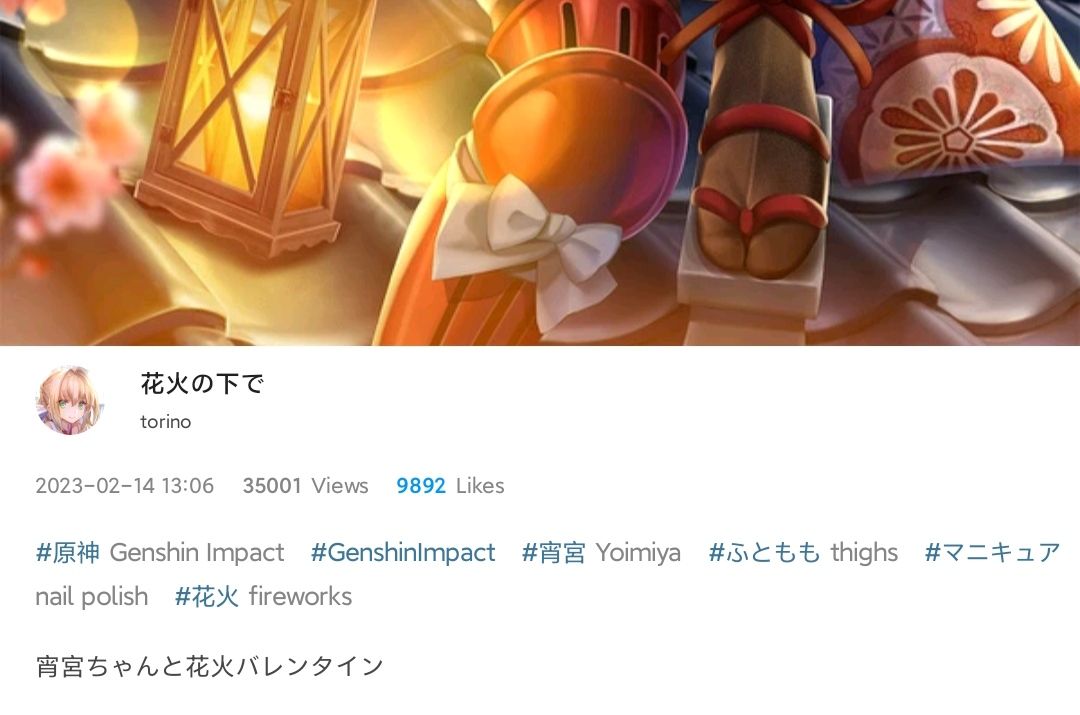Click the 35001 Views counter
This screenshot has height=715, width=1080.
coord(305,486)
